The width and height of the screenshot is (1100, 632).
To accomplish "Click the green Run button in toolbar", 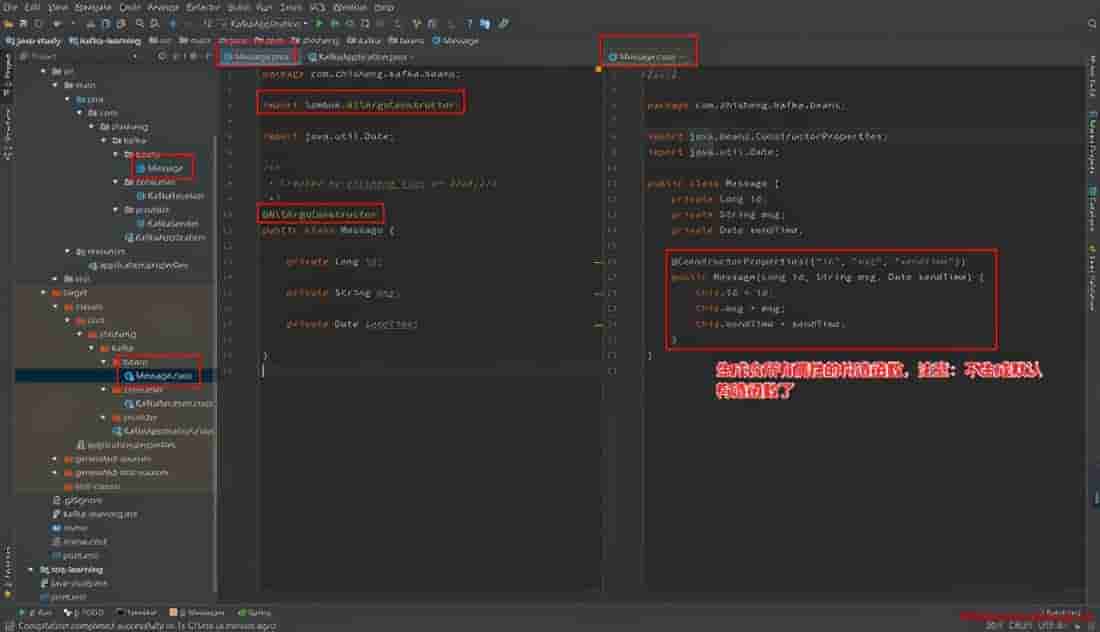I will tap(319, 23).
